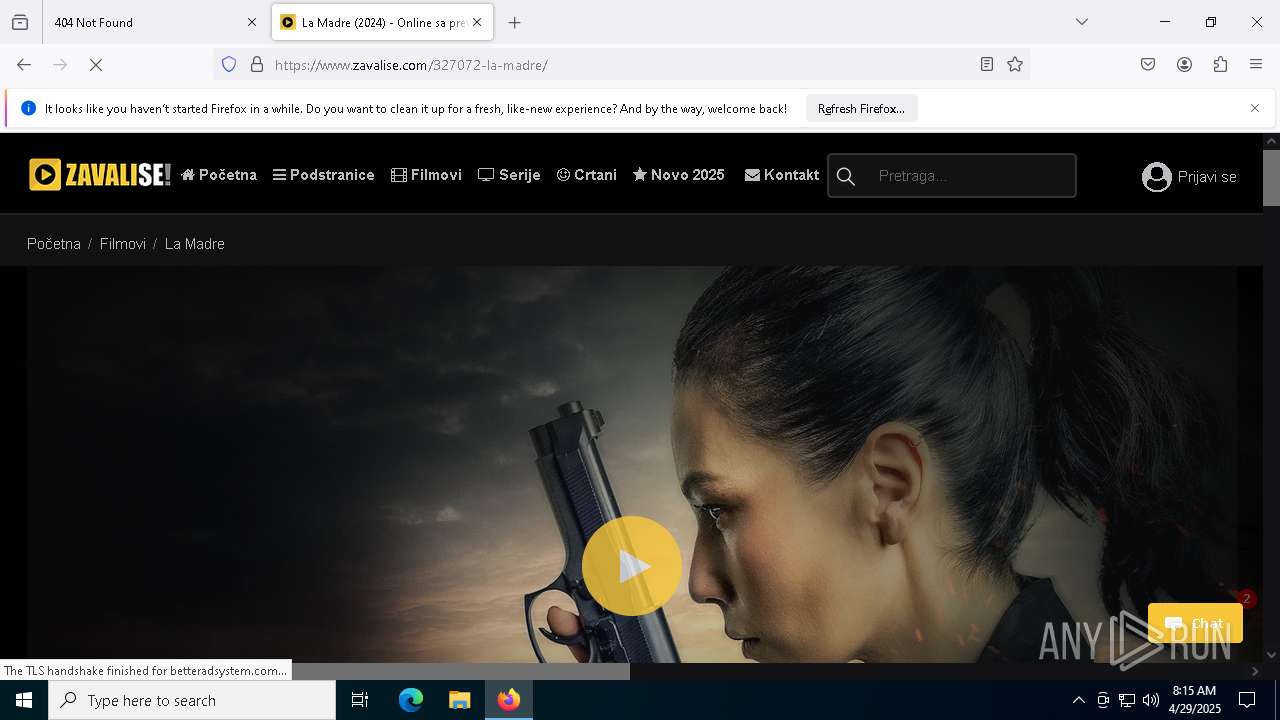The height and width of the screenshot is (720, 1280).
Task: Click the tracking protection shield icon
Action: point(229,64)
